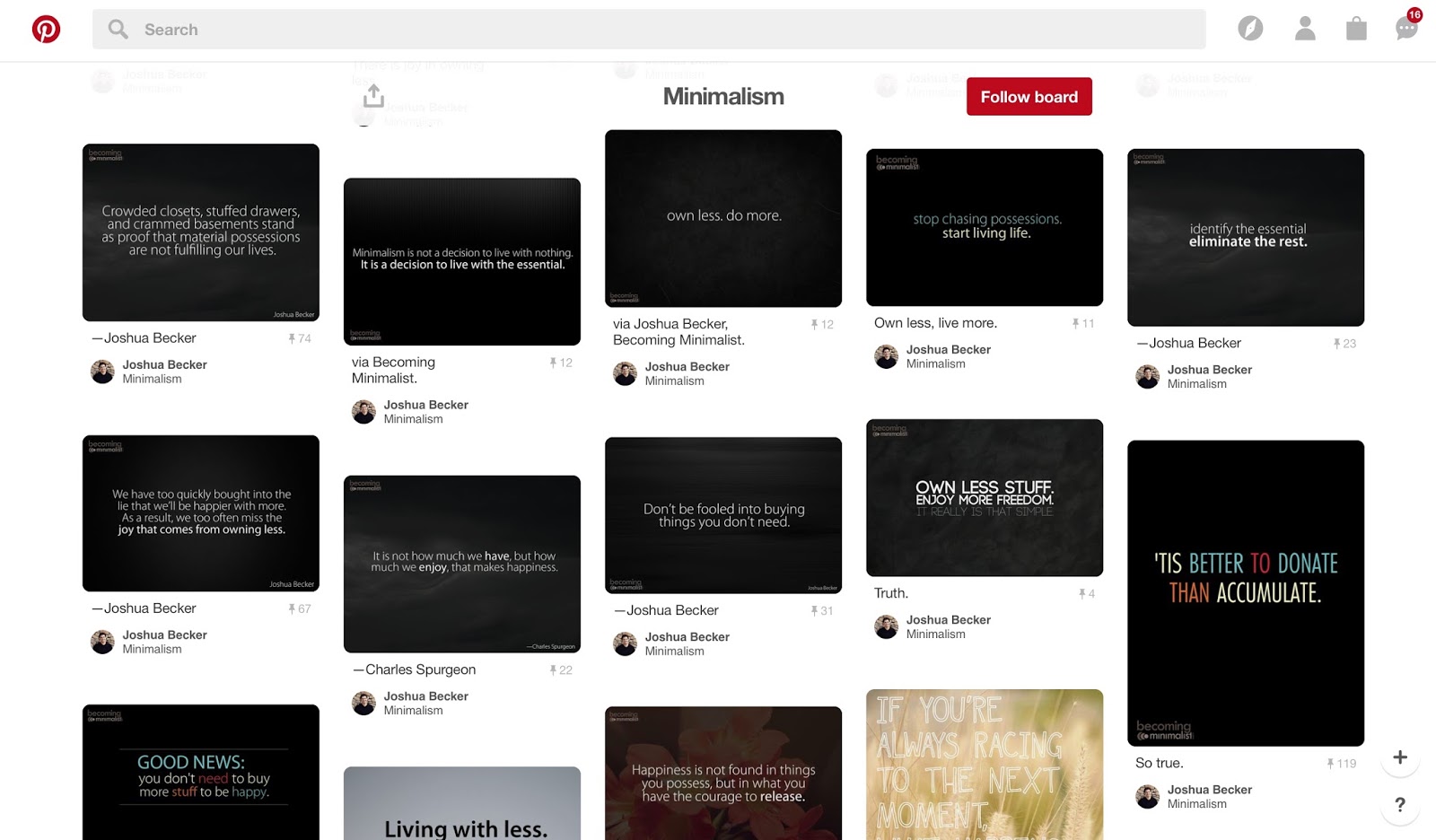Open 'Crowded closets, stuffed drawers' pin
Image resolution: width=1436 pixels, height=840 pixels.
coord(201,232)
